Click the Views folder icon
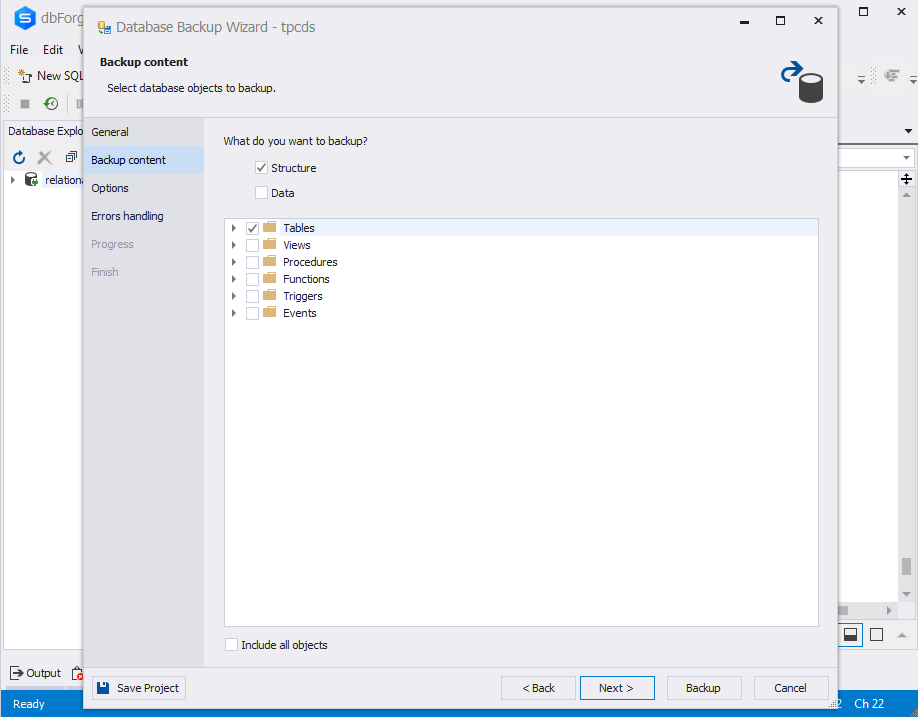Screen dimensions: 918x717 (269, 244)
